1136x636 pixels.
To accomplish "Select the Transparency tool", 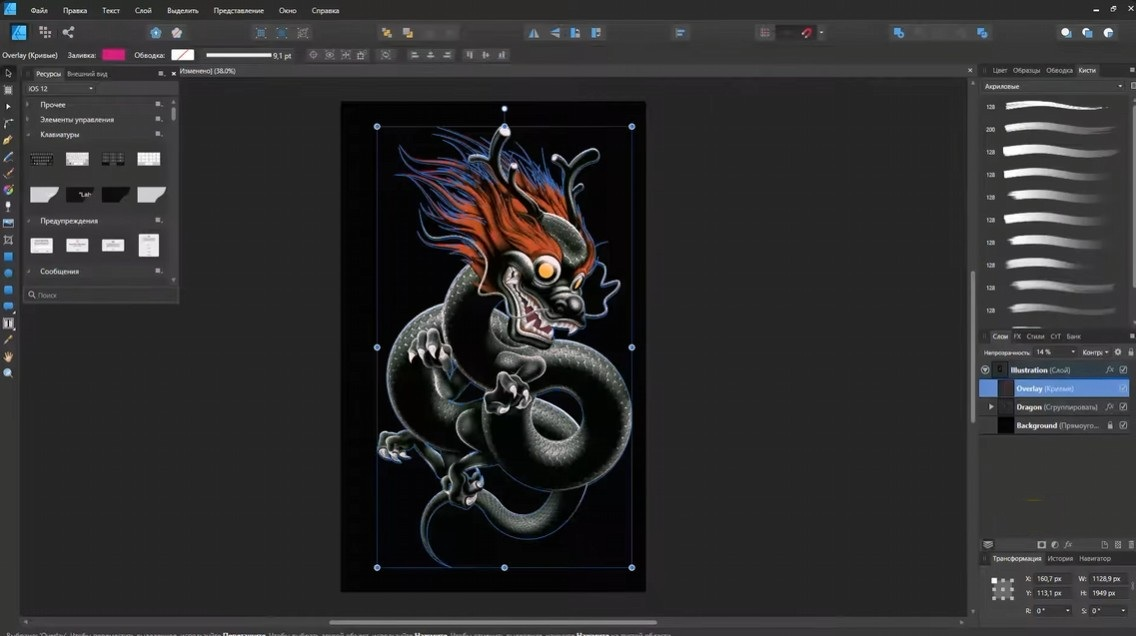I will (x=8, y=206).
